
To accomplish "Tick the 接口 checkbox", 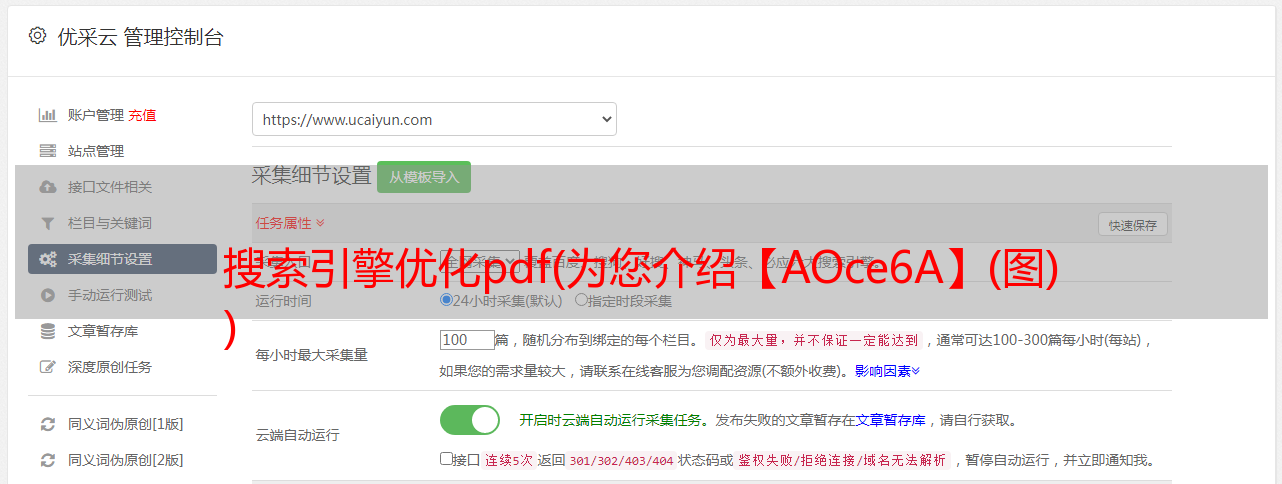I will click(x=446, y=460).
